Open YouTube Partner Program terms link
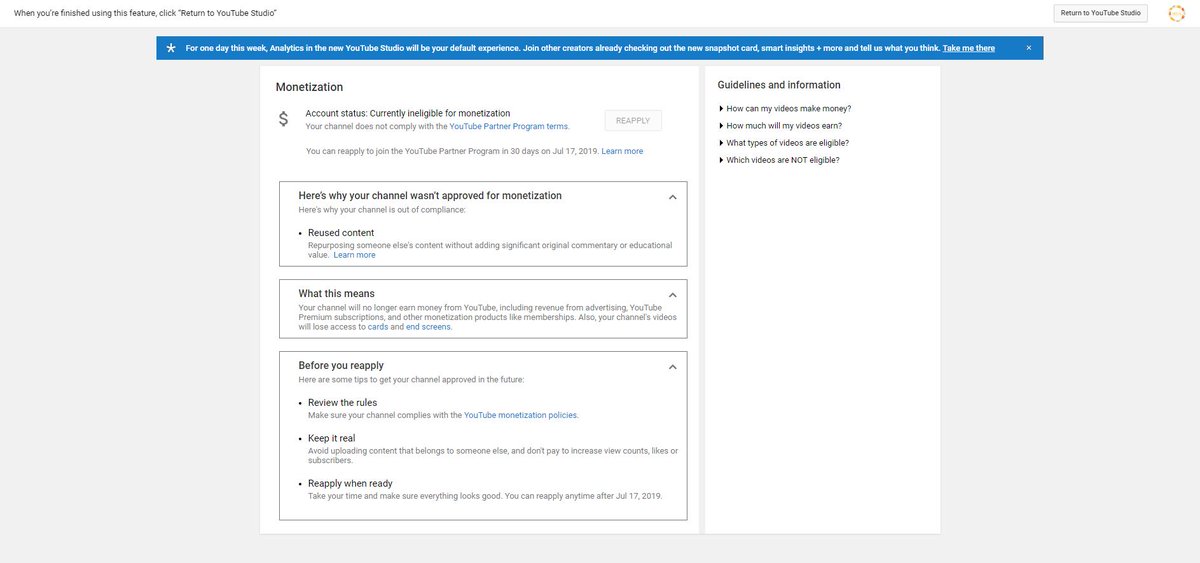 pyautogui.click(x=509, y=127)
